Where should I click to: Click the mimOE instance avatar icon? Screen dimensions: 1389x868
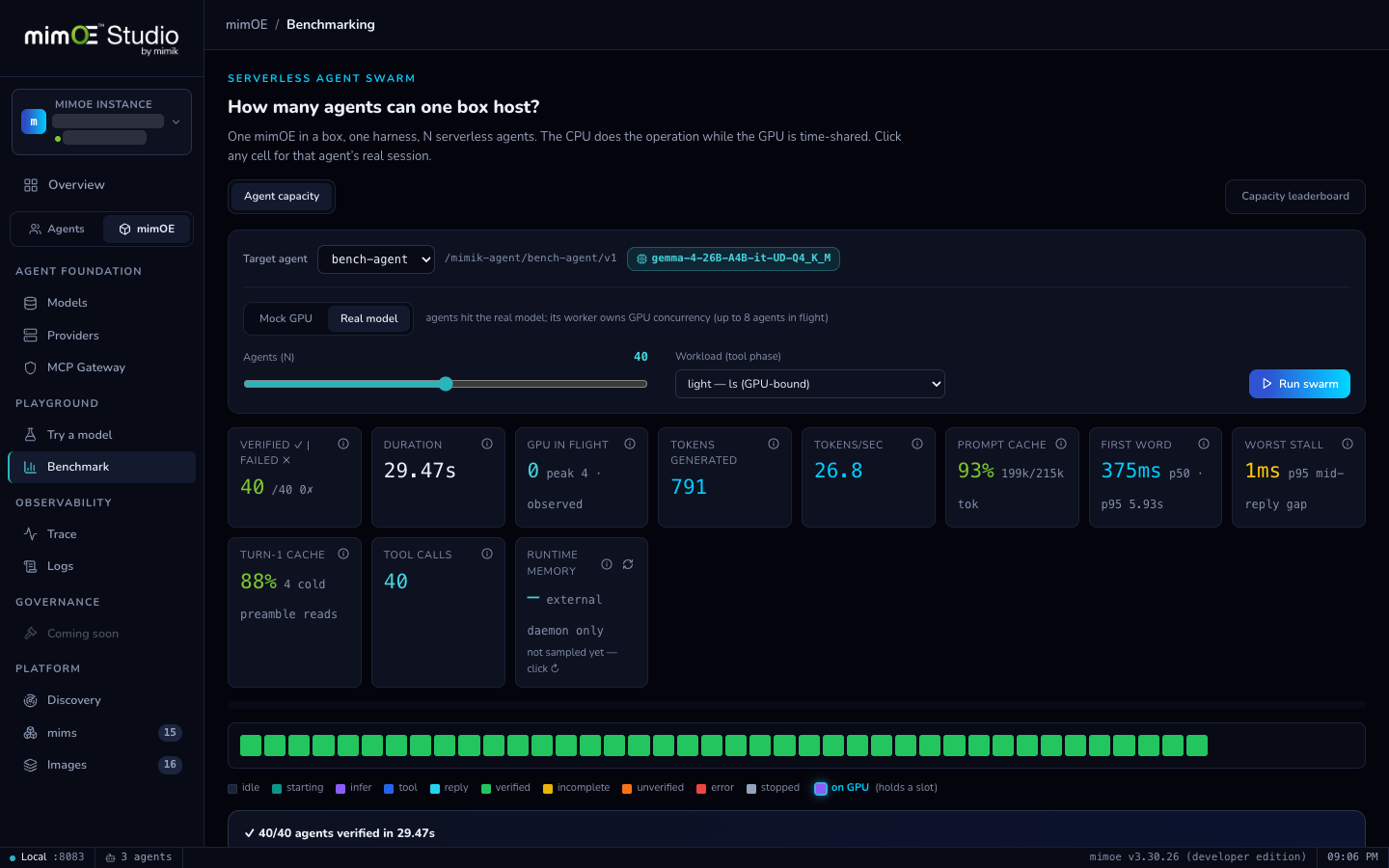coord(34,122)
